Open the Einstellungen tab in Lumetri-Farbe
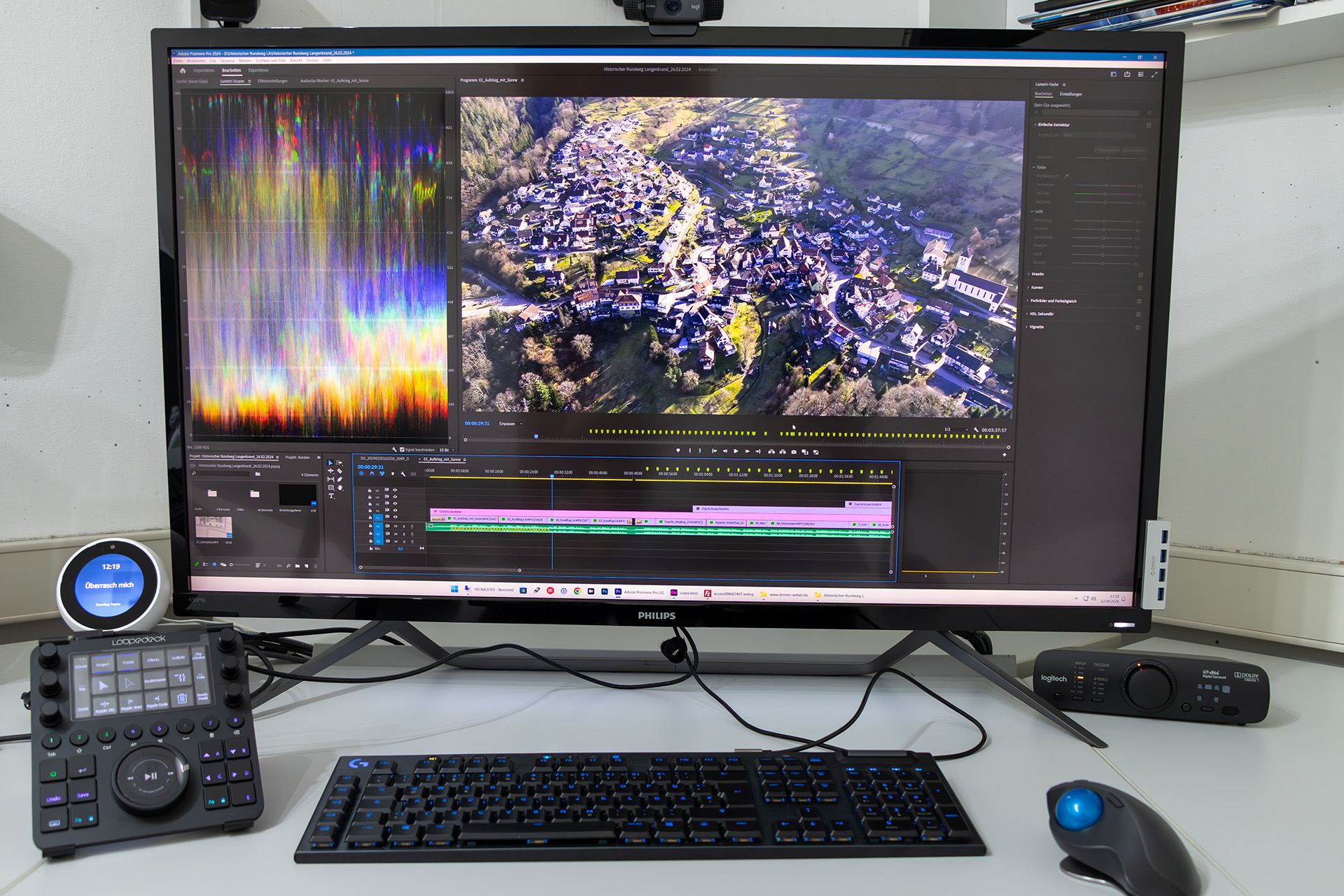 [x=1070, y=94]
